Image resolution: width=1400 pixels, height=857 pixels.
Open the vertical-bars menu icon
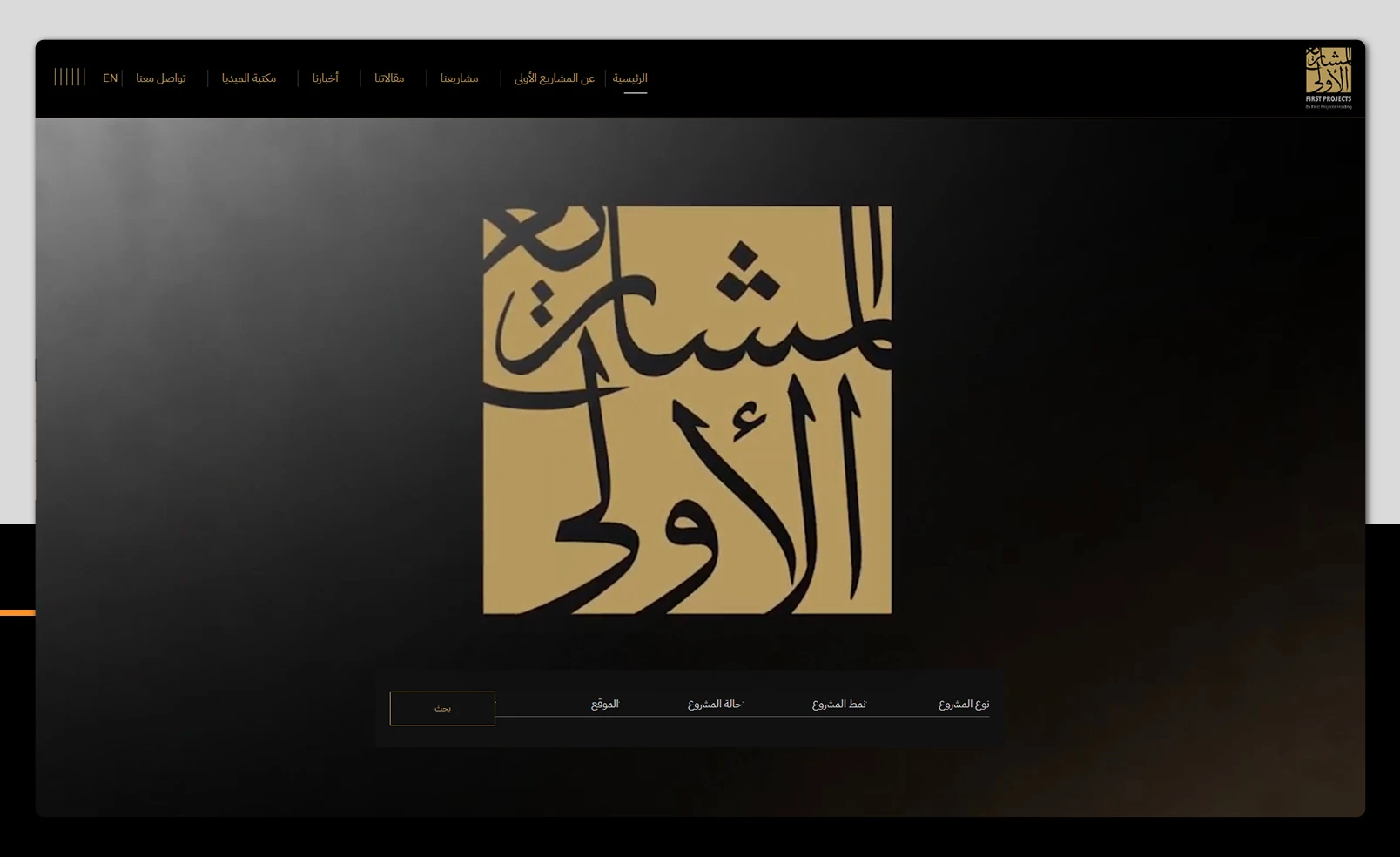(70, 77)
